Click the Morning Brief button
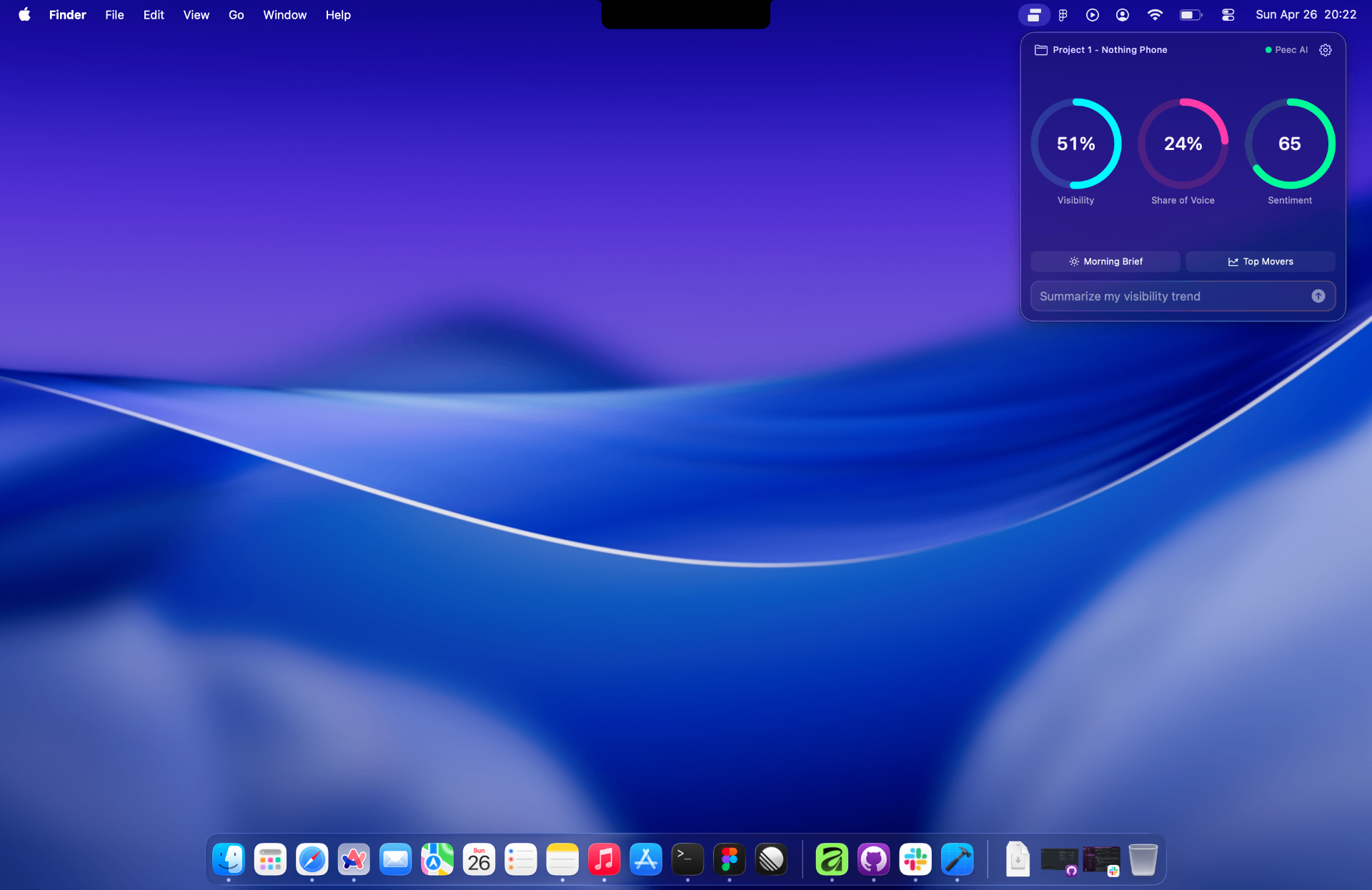Image resolution: width=1372 pixels, height=890 pixels. 1105,261
